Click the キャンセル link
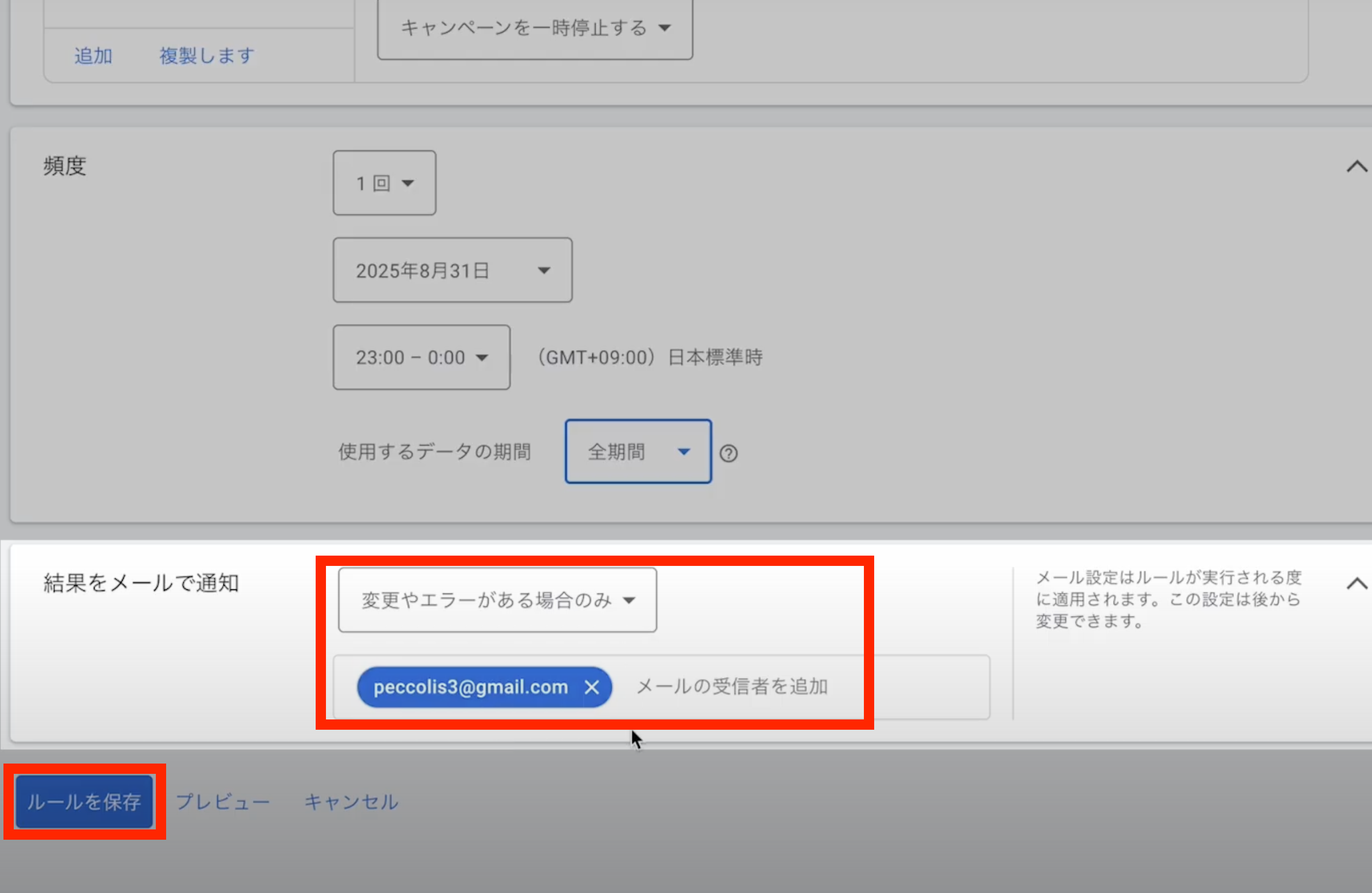 (351, 802)
